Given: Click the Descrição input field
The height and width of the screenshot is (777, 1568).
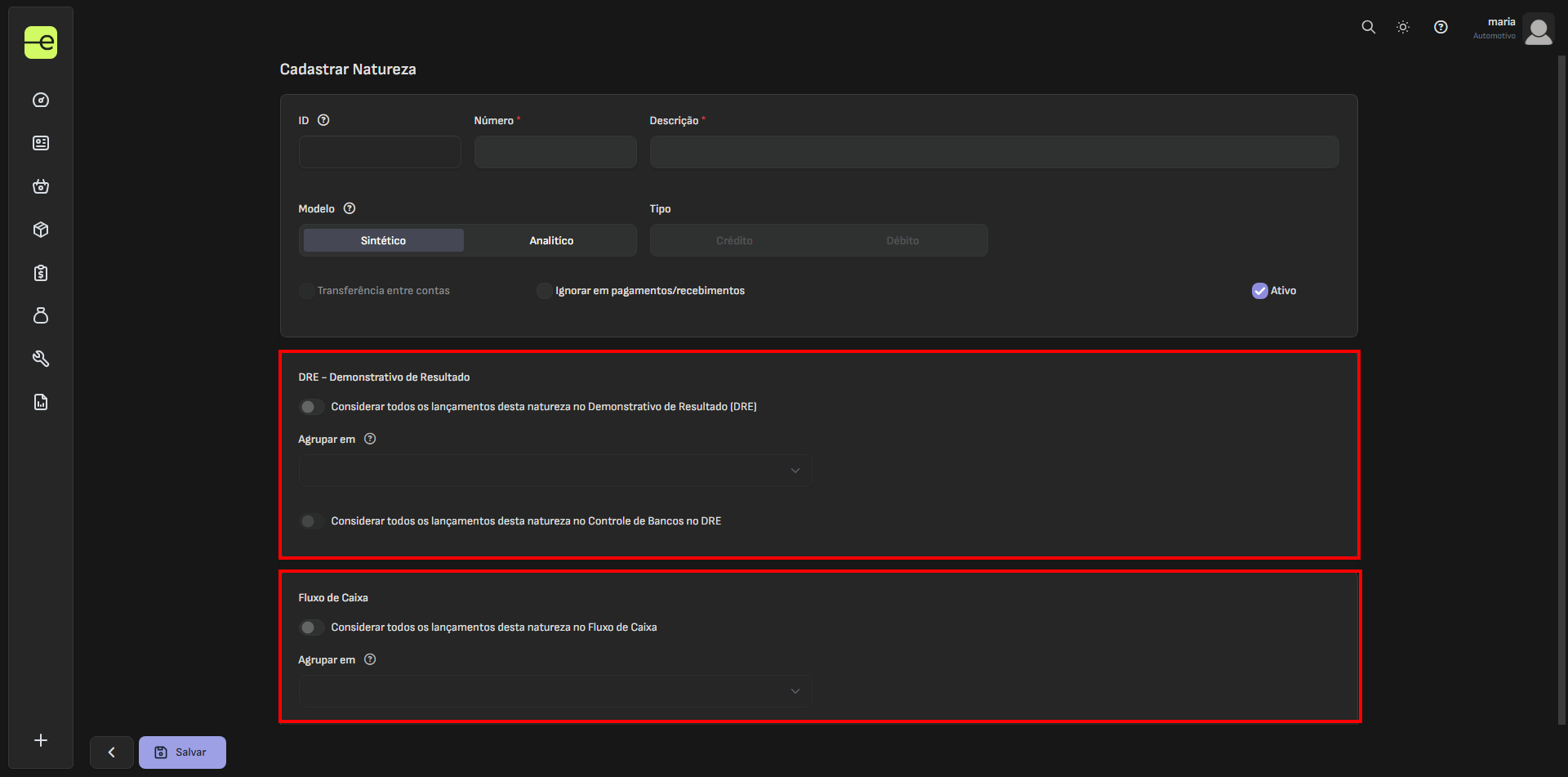Looking at the screenshot, I should pyautogui.click(x=995, y=152).
